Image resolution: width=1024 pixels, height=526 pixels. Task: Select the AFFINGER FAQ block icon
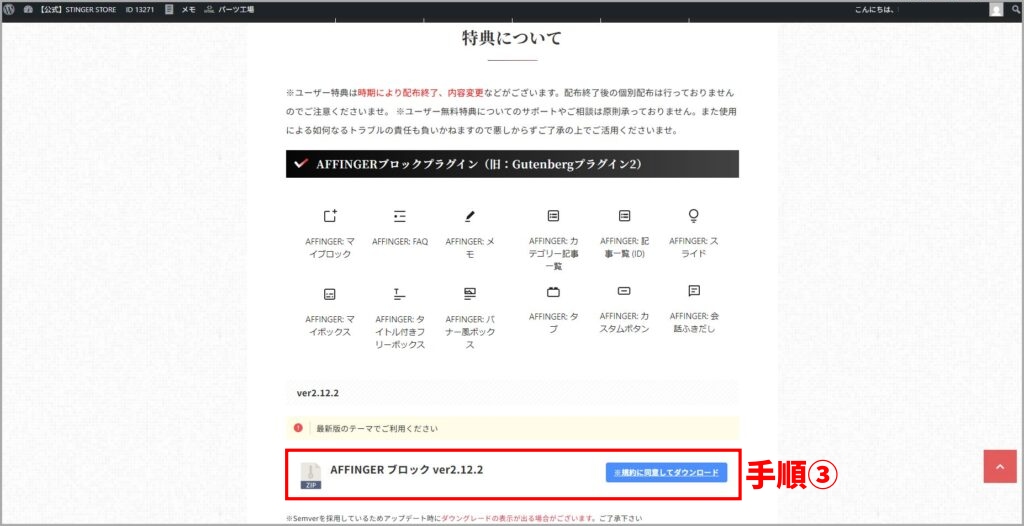(x=399, y=216)
